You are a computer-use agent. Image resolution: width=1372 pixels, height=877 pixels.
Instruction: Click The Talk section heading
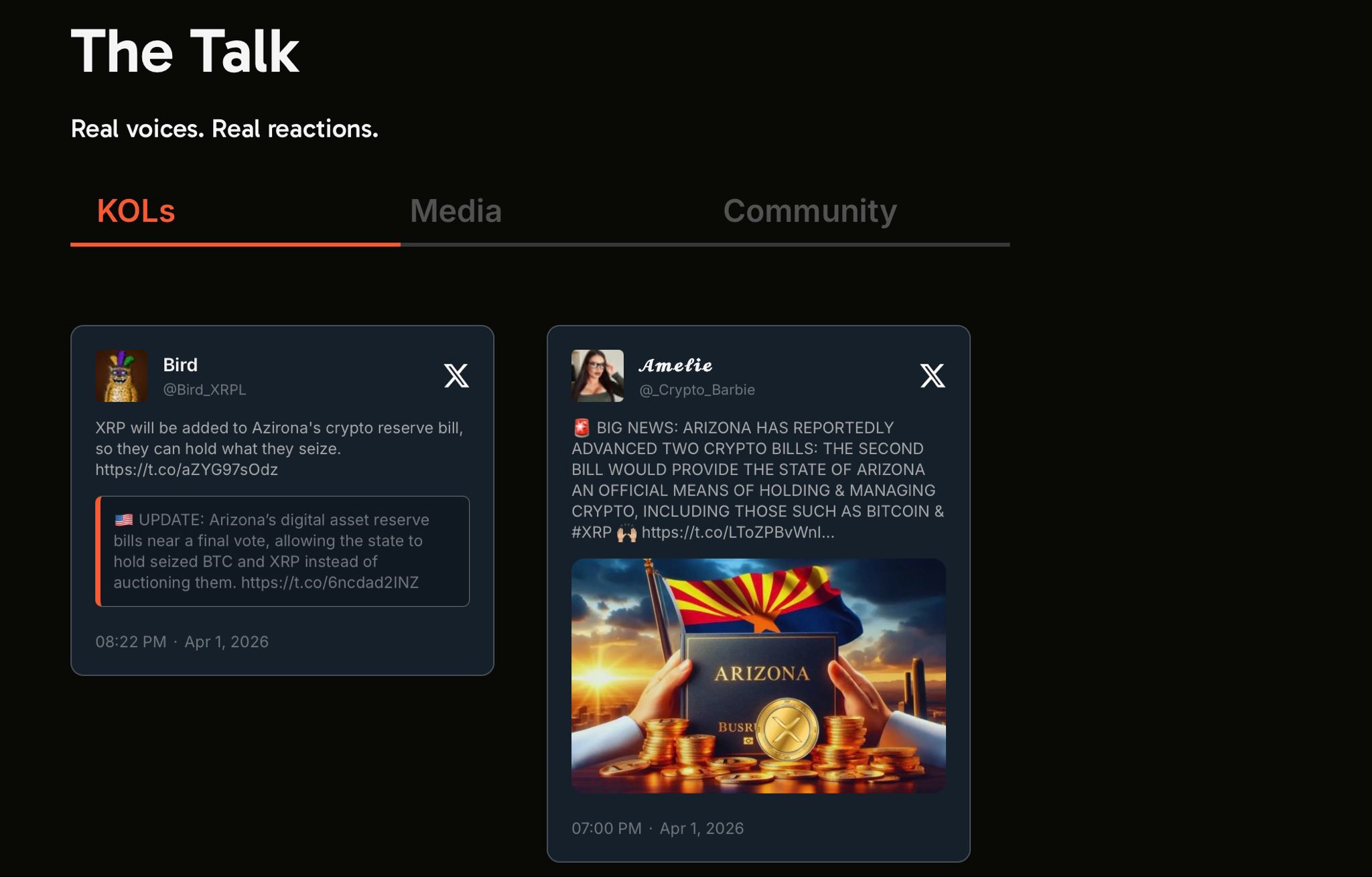(x=185, y=52)
